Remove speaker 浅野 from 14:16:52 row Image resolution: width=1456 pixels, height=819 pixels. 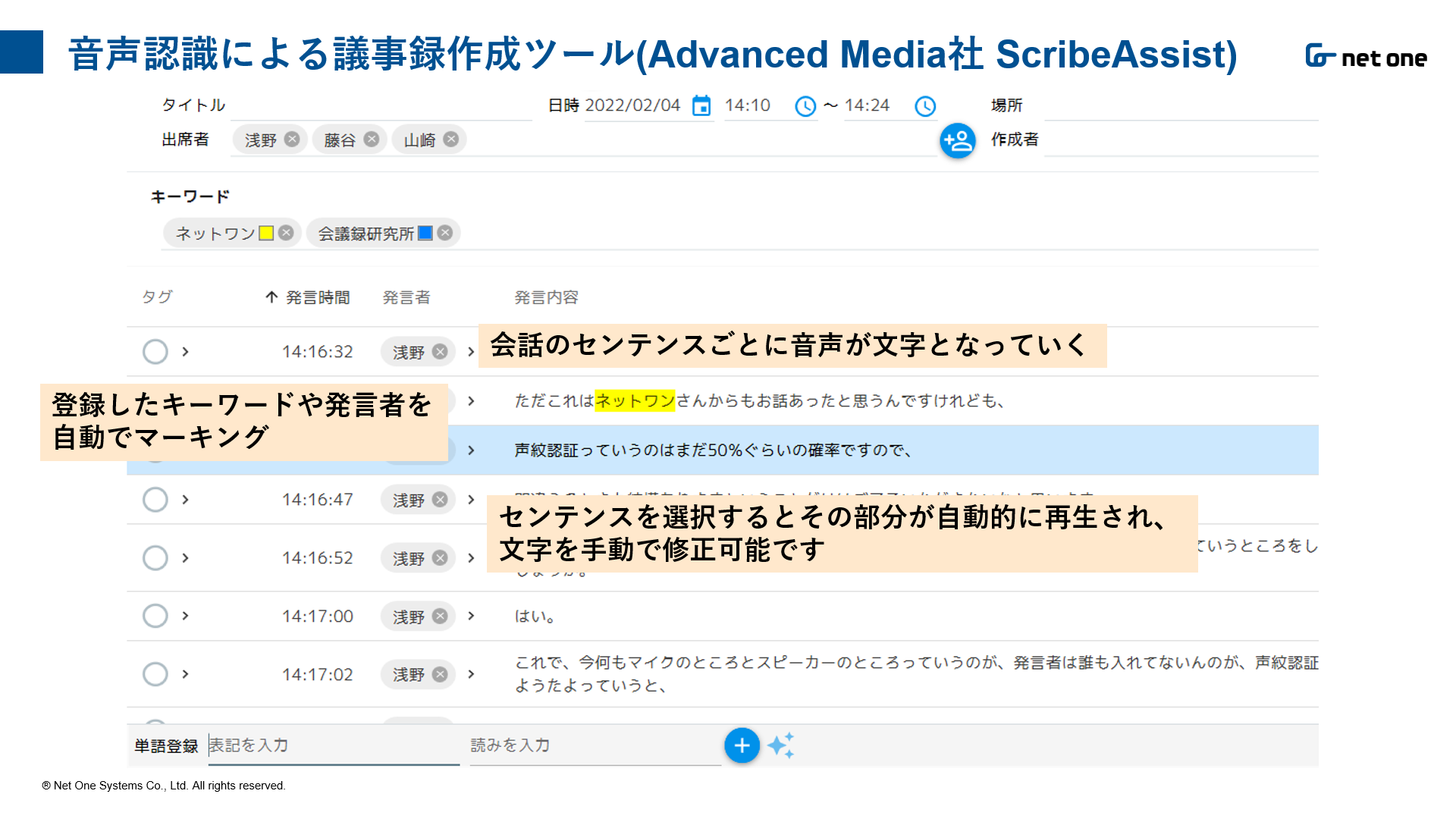click(440, 558)
